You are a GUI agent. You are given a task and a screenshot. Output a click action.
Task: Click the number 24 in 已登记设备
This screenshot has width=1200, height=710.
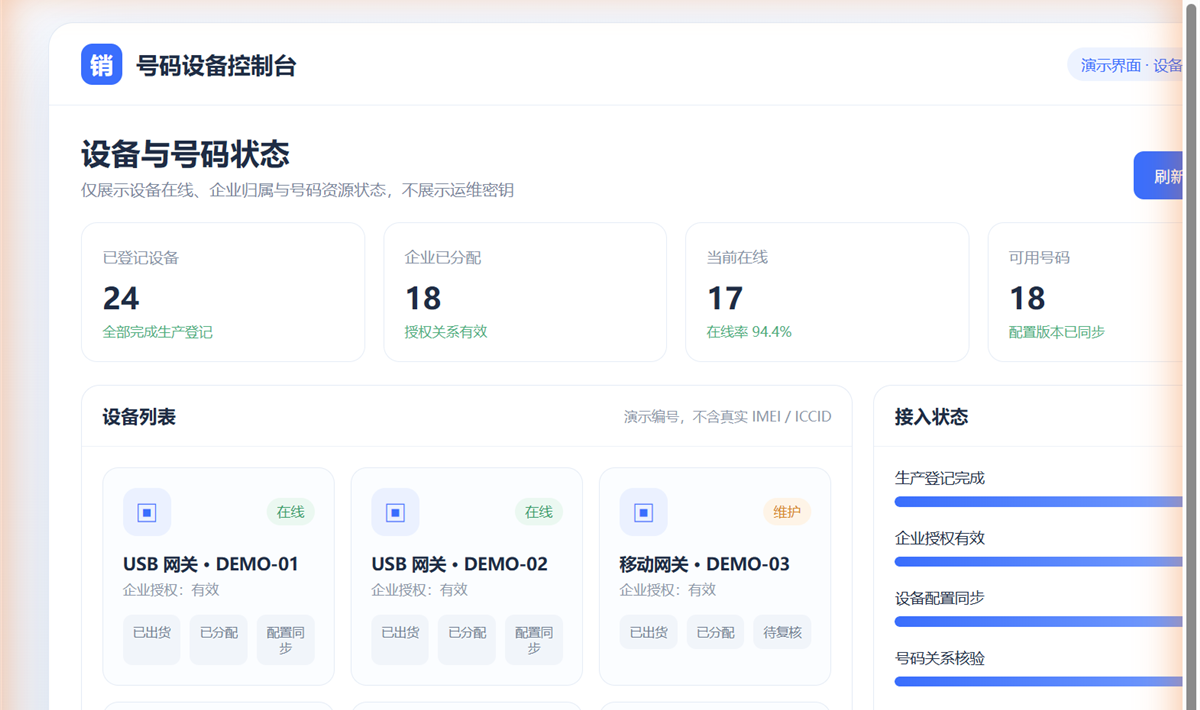(x=121, y=298)
